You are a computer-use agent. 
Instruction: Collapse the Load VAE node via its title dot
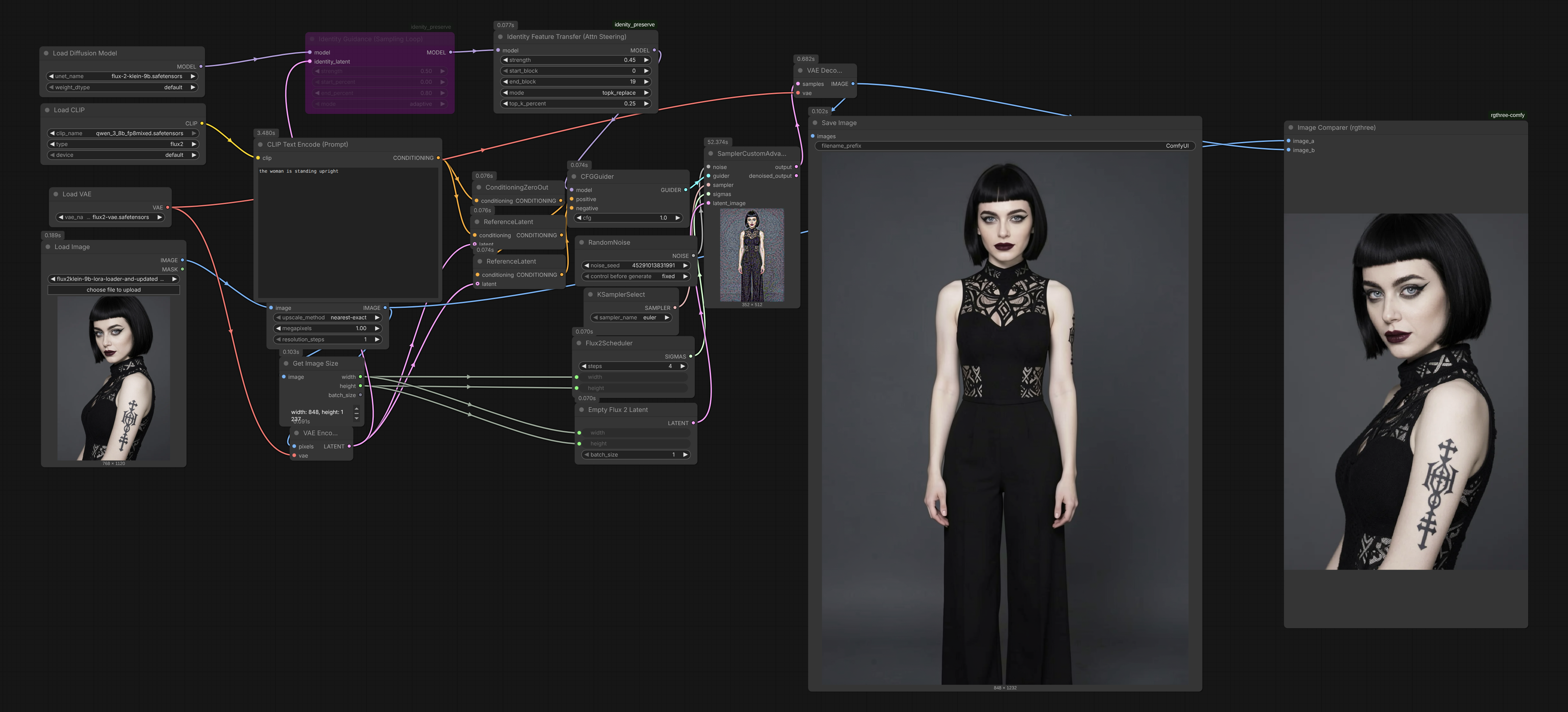tap(55, 194)
